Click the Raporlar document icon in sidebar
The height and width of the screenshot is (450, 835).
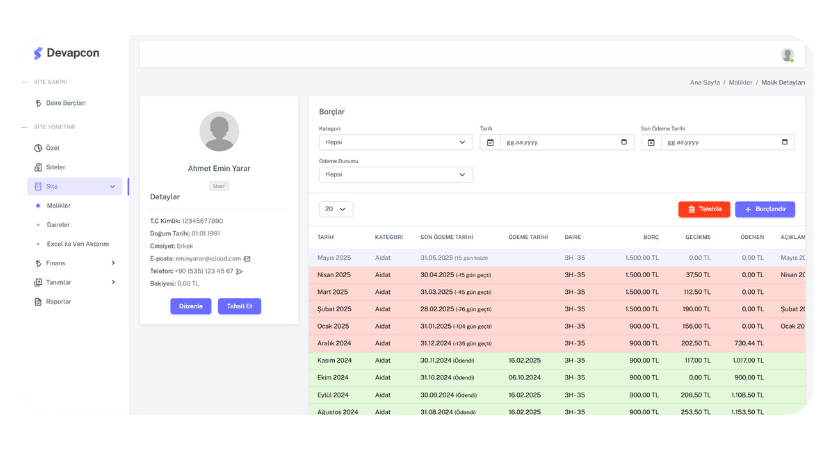[38, 301]
